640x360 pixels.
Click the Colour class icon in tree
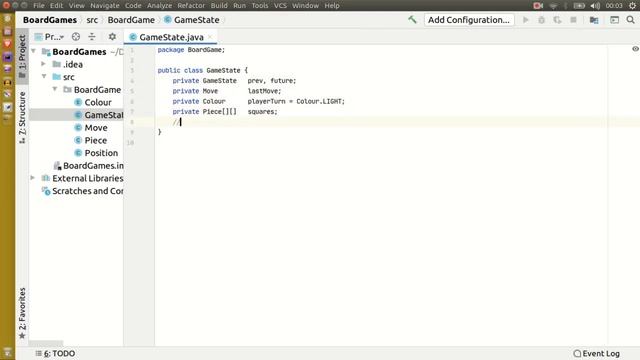[x=78, y=102]
